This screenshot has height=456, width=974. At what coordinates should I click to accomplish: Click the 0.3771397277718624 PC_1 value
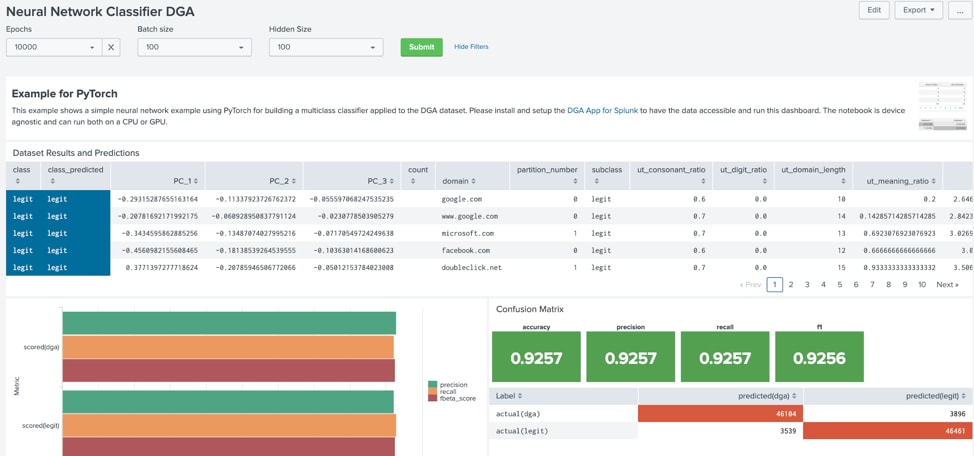point(160,268)
